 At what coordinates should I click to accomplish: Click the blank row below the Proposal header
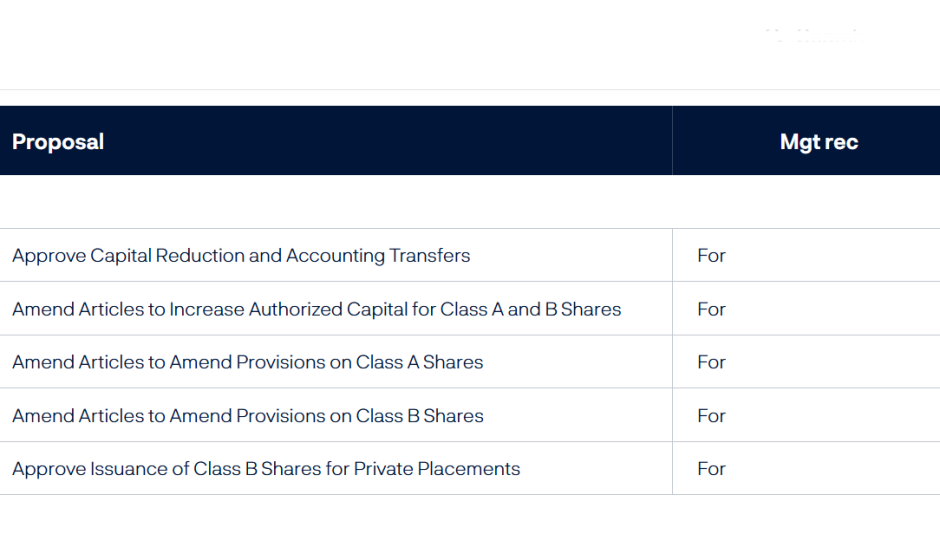[335, 202]
